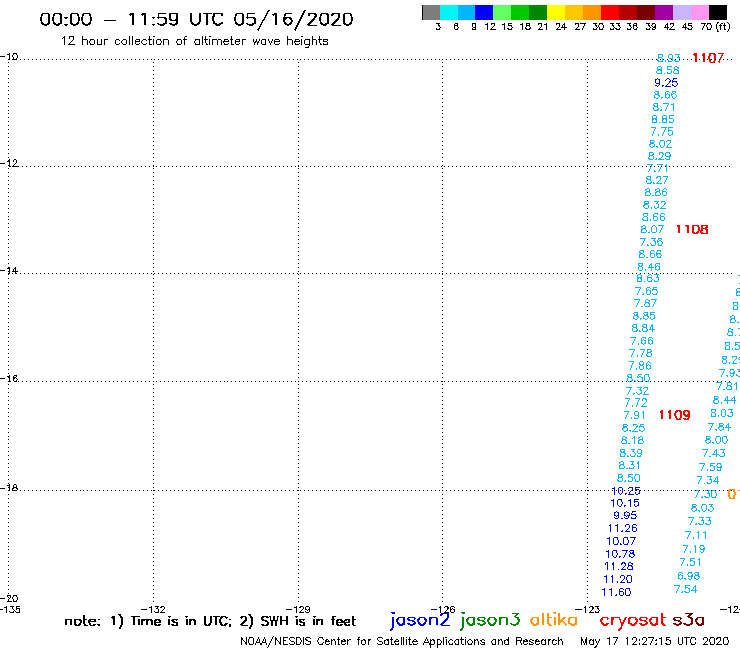Click the wave height value 8.93
Image resolution: width=740 pixels, height=650 pixels.
click(x=669, y=58)
